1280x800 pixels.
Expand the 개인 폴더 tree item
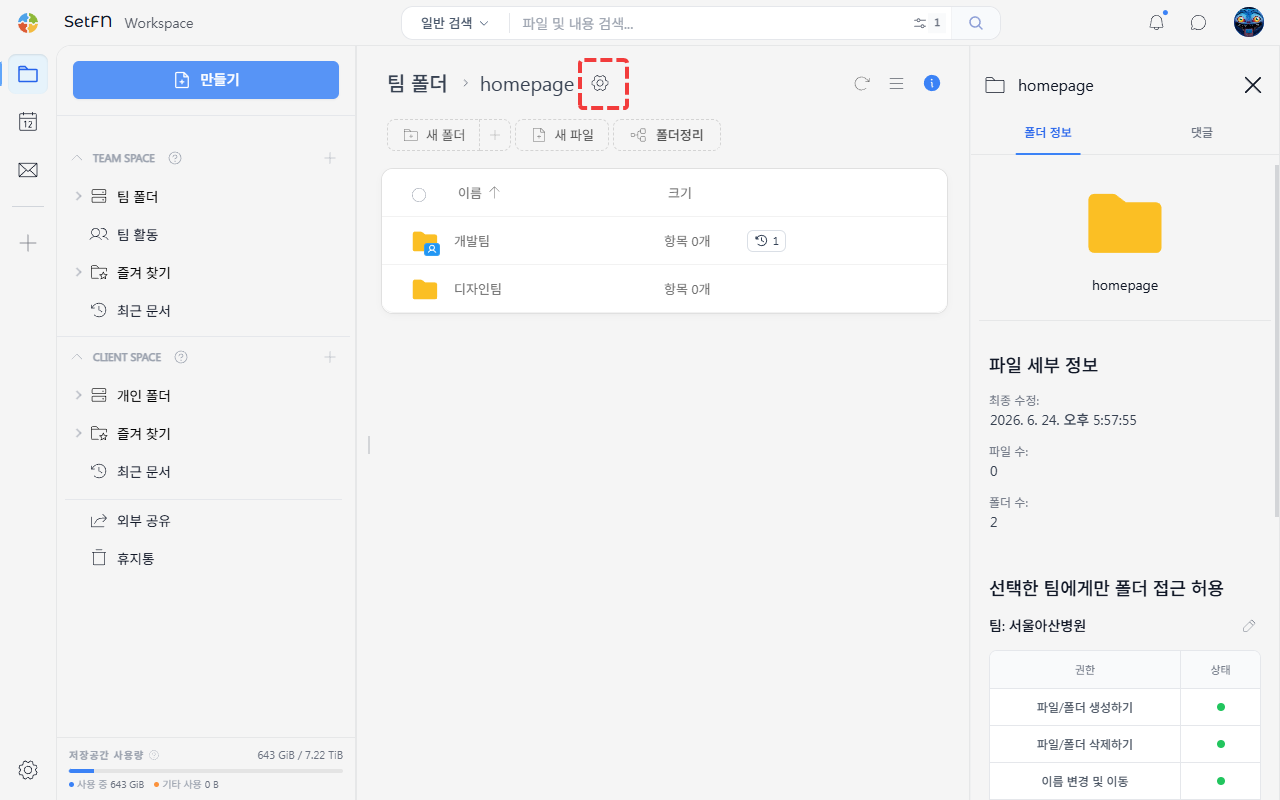pyautogui.click(x=79, y=395)
